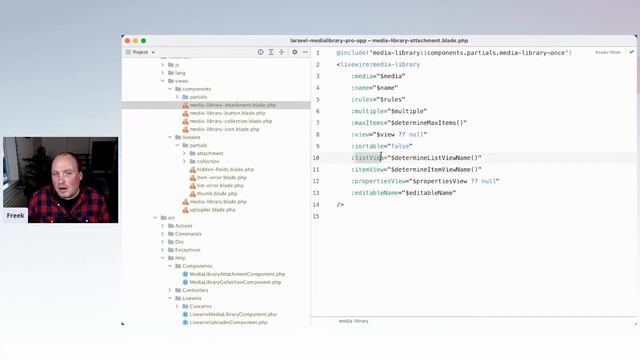Click item-error.blade.php file icon
Viewport: 640px width, 360px height.
click(x=193, y=178)
